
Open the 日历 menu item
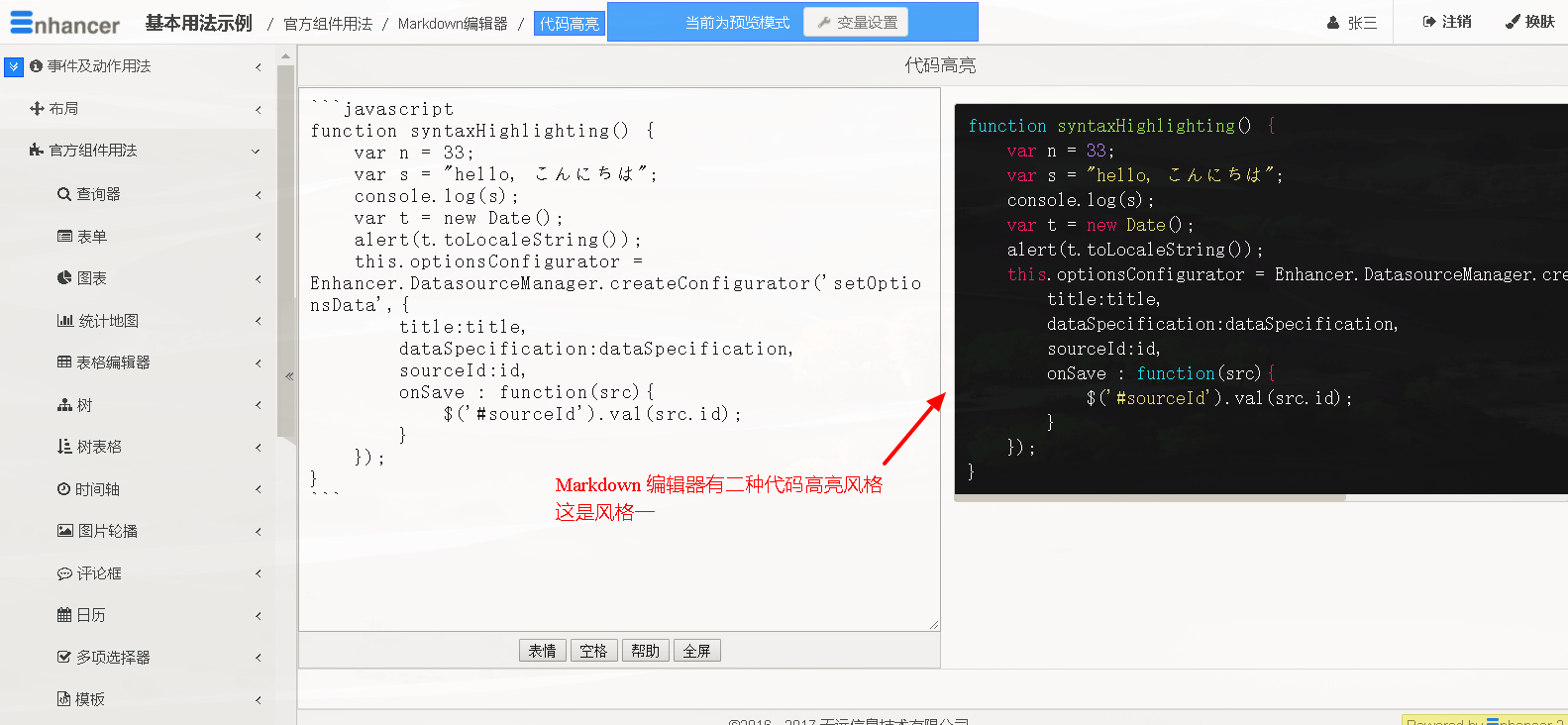click(x=139, y=615)
